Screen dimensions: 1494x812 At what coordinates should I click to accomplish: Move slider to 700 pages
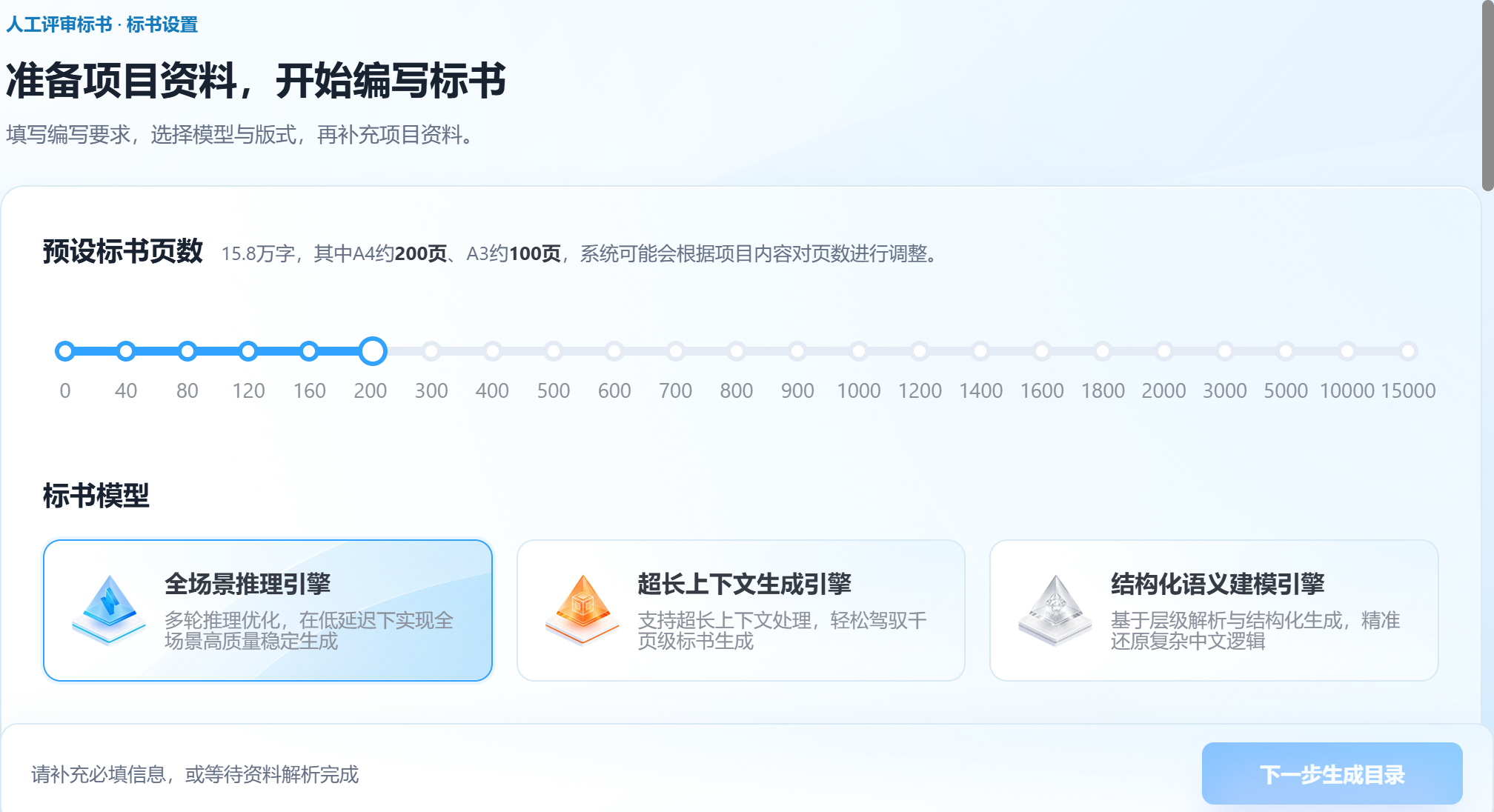coord(676,351)
